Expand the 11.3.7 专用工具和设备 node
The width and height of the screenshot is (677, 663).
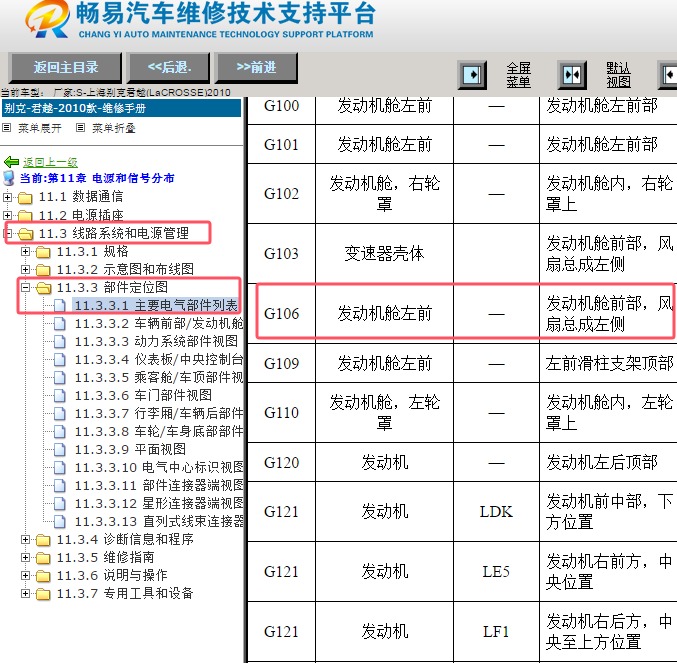coord(25,594)
